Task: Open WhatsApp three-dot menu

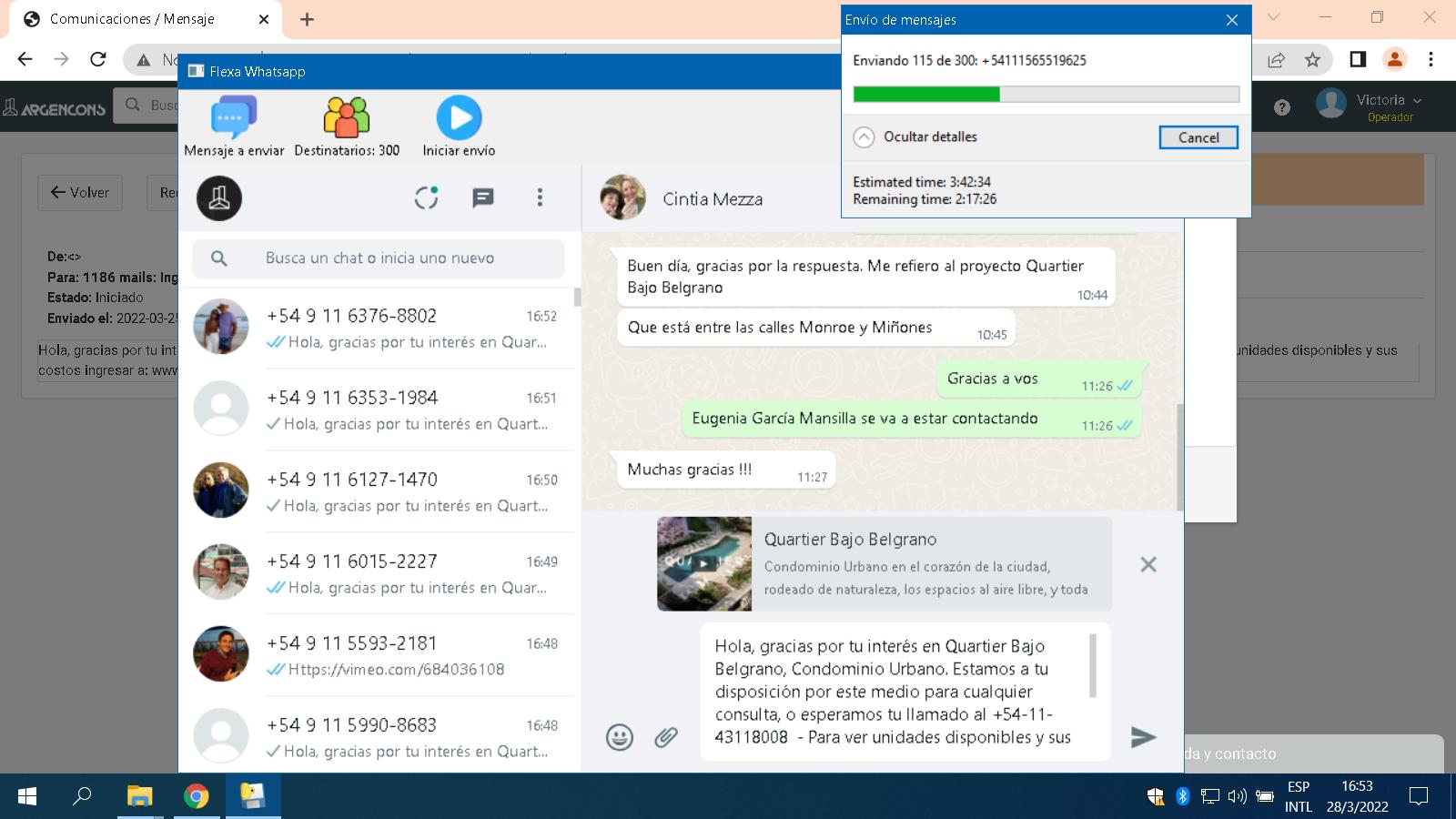Action: point(540,197)
